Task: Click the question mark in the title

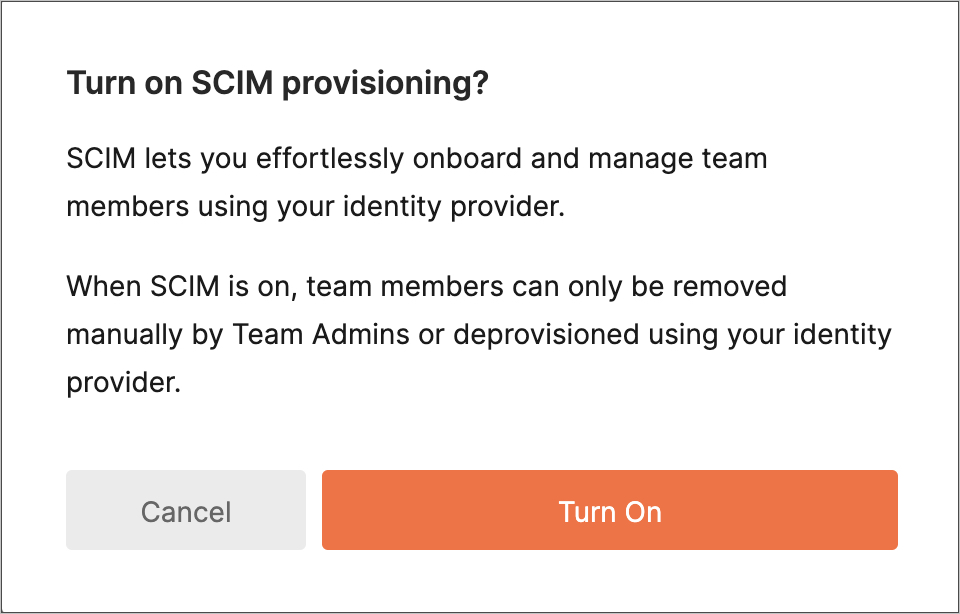Action: pyautogui.click(x=481, y=82)
